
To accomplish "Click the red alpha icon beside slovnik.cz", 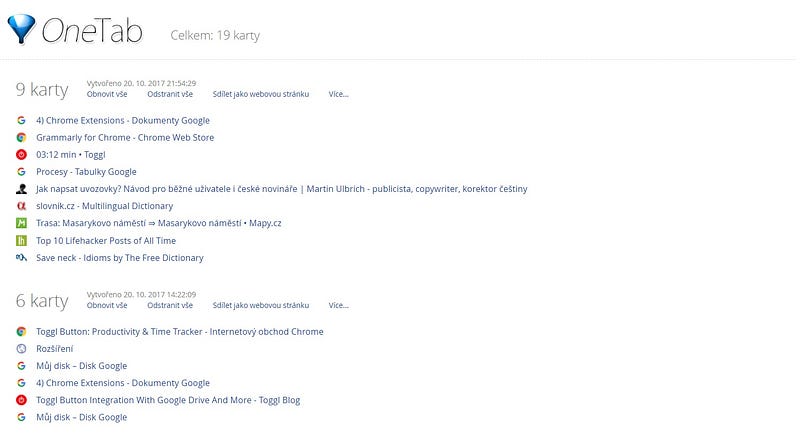I will point(21,206).
